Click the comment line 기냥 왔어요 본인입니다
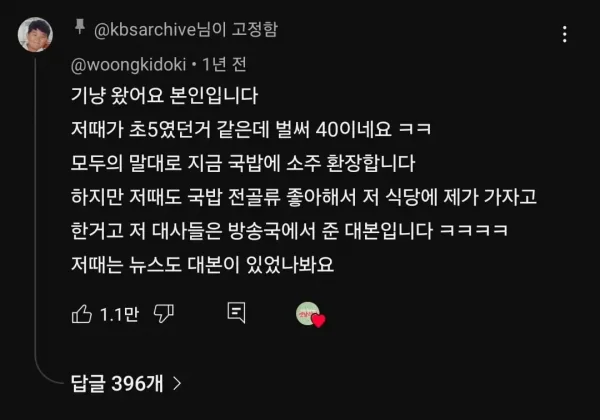This screenshot has height=420, width=600. 165,96
